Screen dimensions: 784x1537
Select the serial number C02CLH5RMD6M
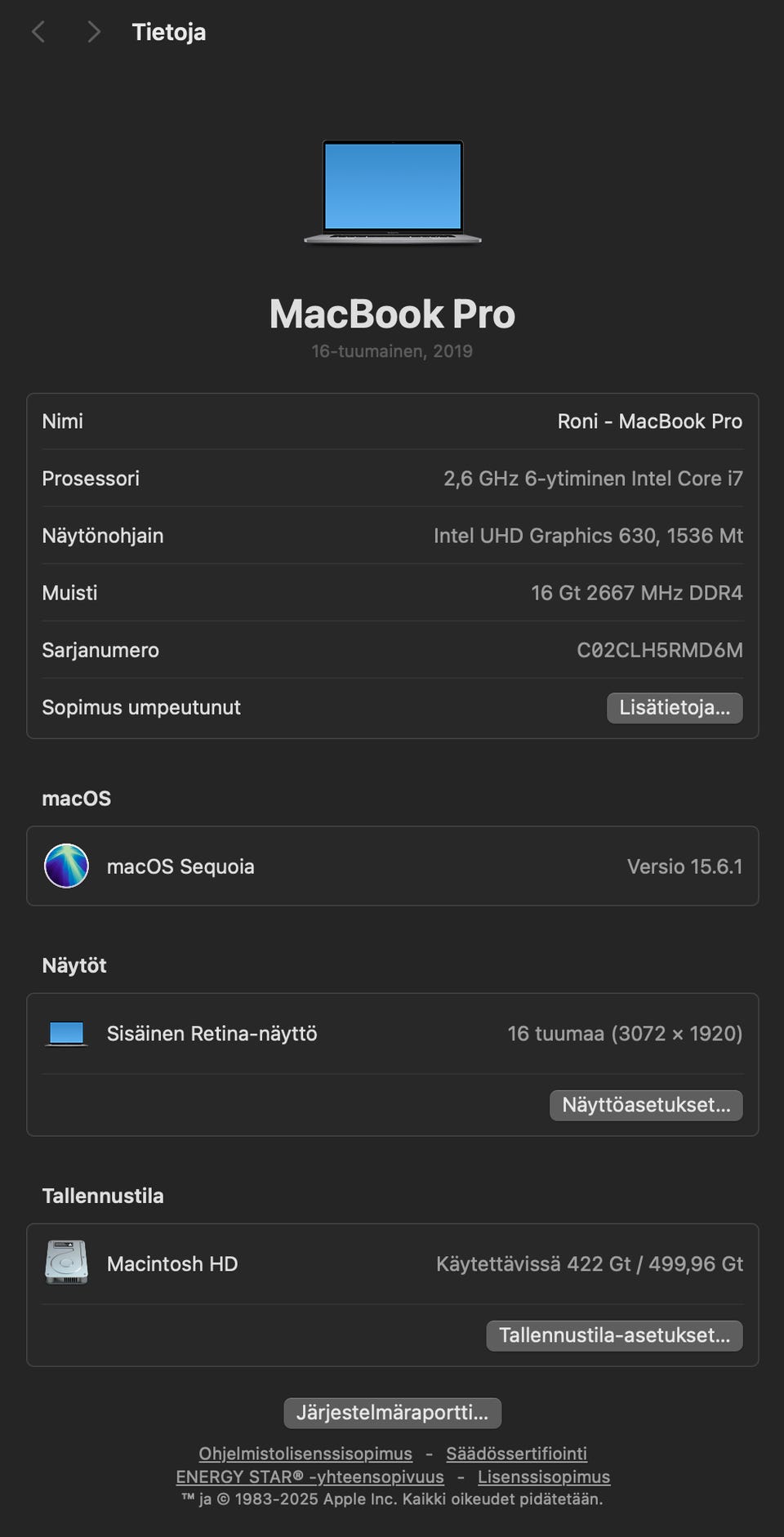tap(659, 650)
